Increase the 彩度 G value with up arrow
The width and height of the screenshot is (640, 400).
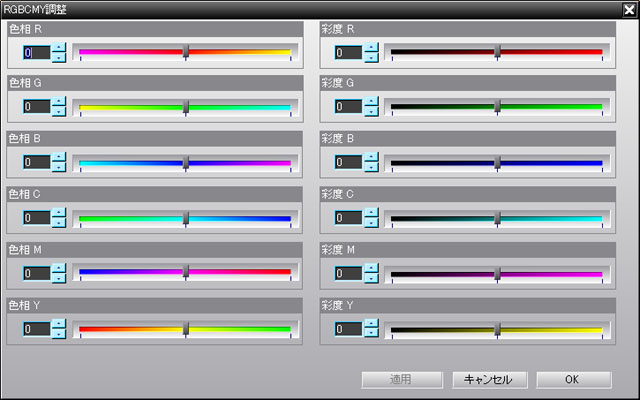371,101
